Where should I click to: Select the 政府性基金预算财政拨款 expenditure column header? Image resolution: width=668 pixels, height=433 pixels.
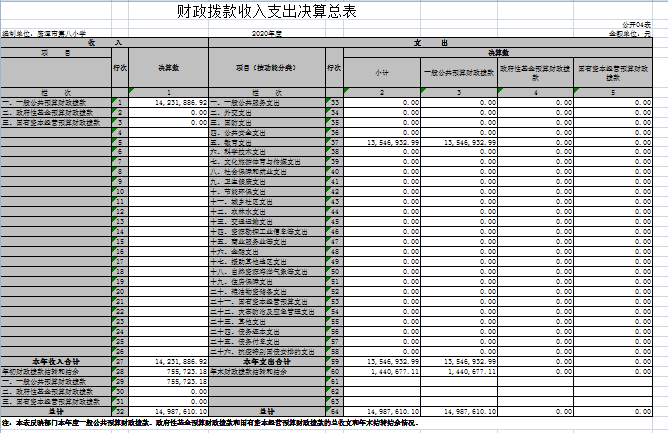(536, 73)
